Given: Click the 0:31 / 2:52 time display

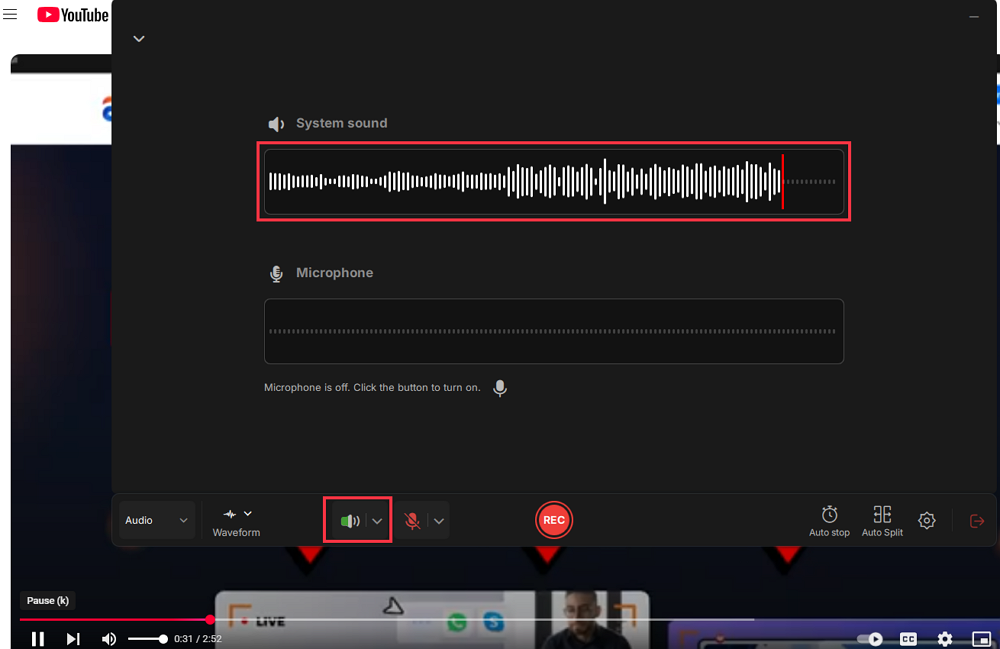Looking at the screenshot, I should (x=198, y=639).
